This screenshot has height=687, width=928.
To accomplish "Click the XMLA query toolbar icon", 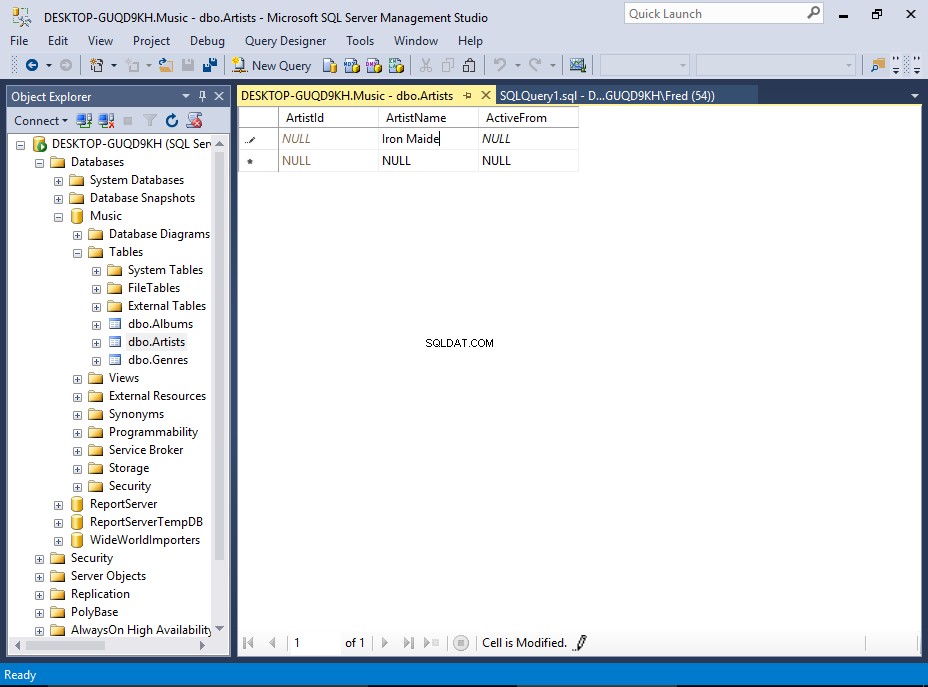I will click(396, 65).
